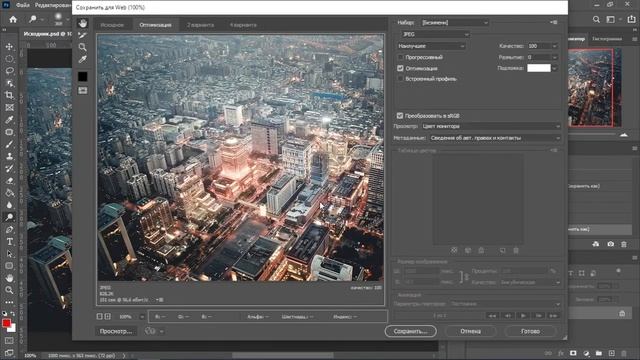
Task: Open the Подложка matte color dropdown arrow
Action: 555,68
